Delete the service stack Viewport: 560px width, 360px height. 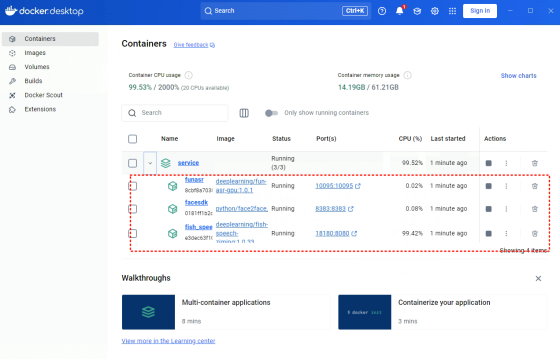point(535,163)
